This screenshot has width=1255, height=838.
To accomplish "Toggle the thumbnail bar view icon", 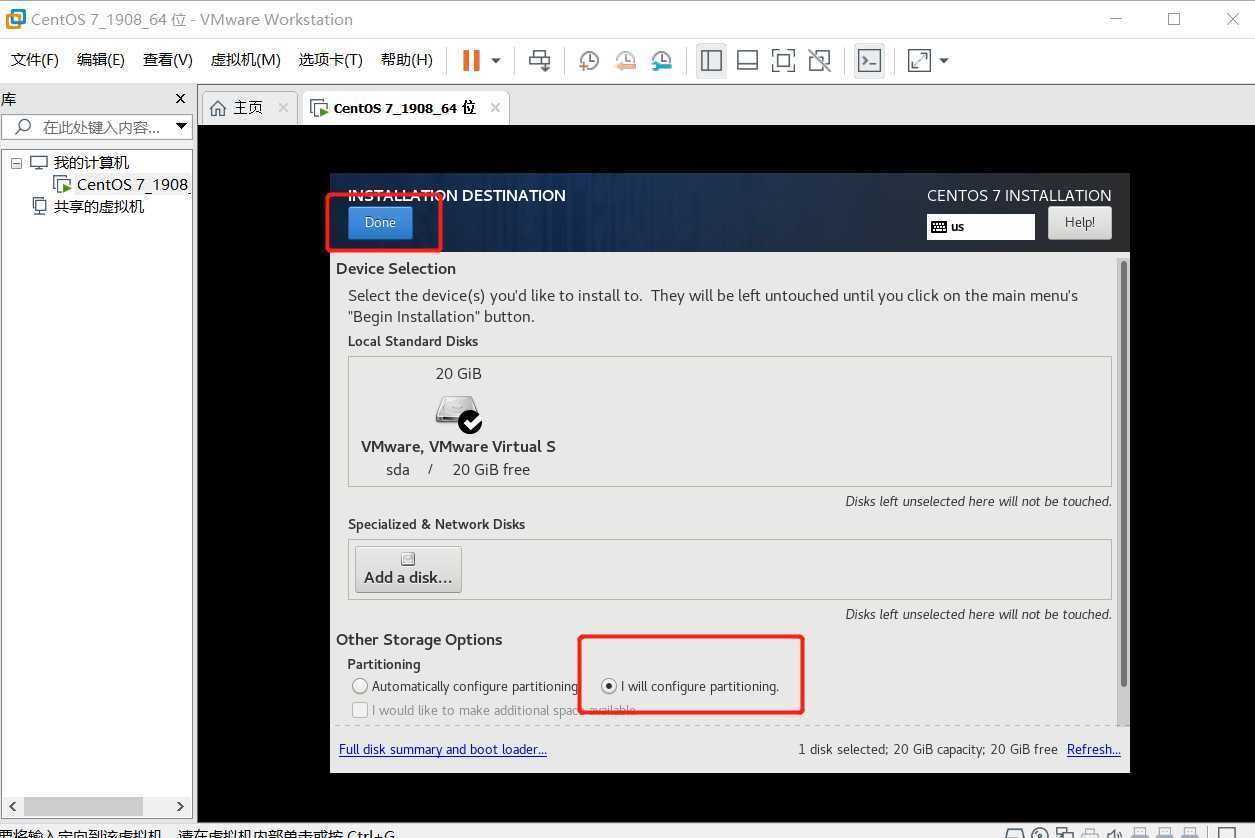I will 747,60.
